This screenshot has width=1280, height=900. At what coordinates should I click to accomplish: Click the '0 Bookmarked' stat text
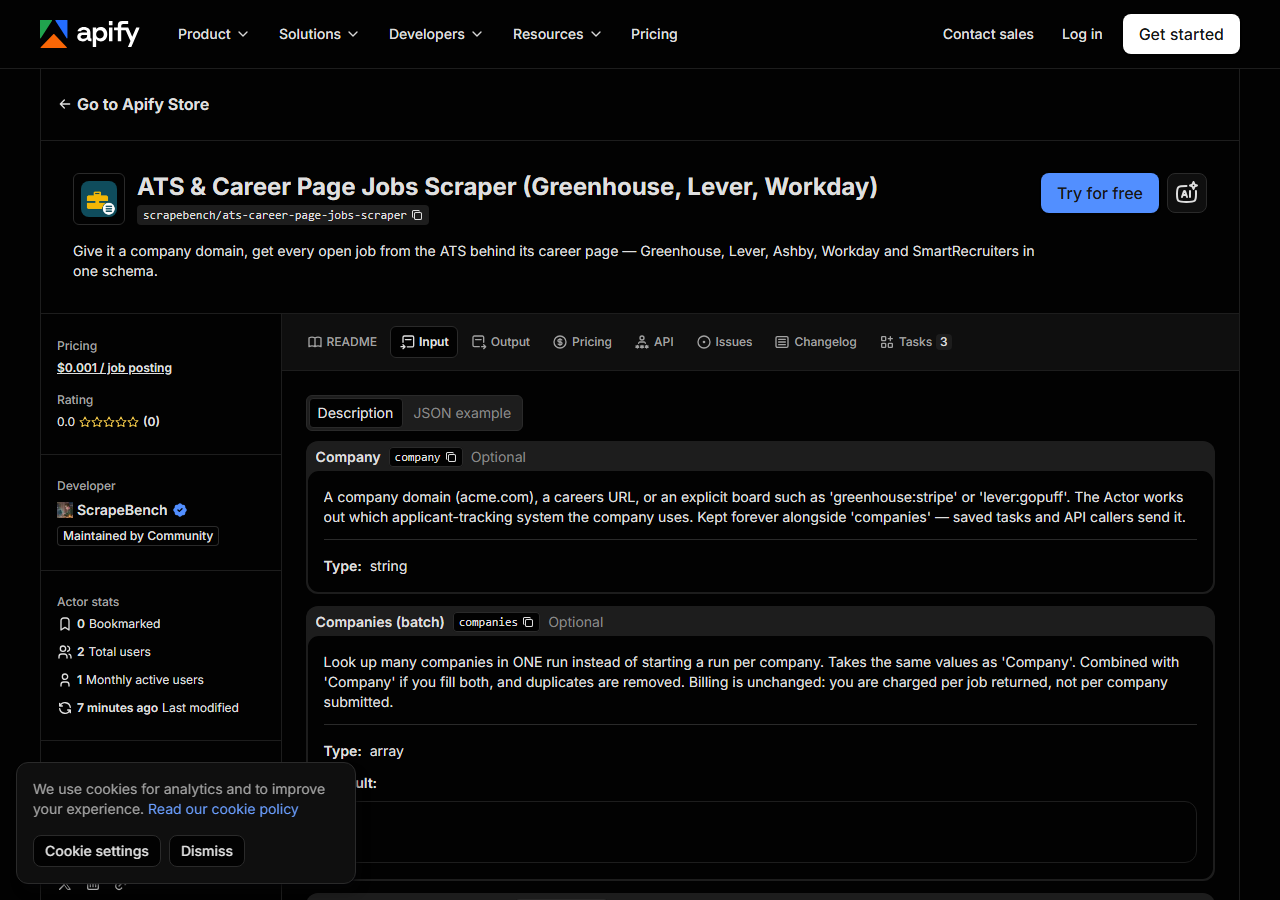(x=119, y=624)
